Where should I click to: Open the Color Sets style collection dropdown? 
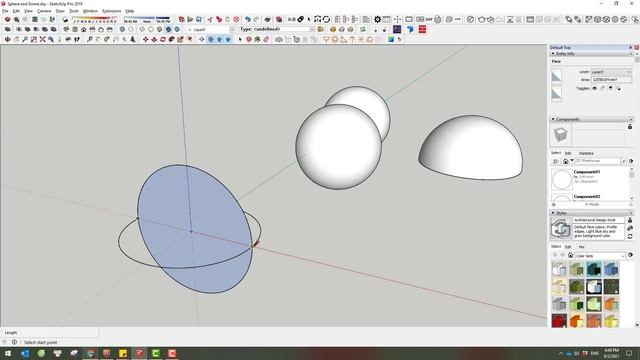click(x=600, y=256)
